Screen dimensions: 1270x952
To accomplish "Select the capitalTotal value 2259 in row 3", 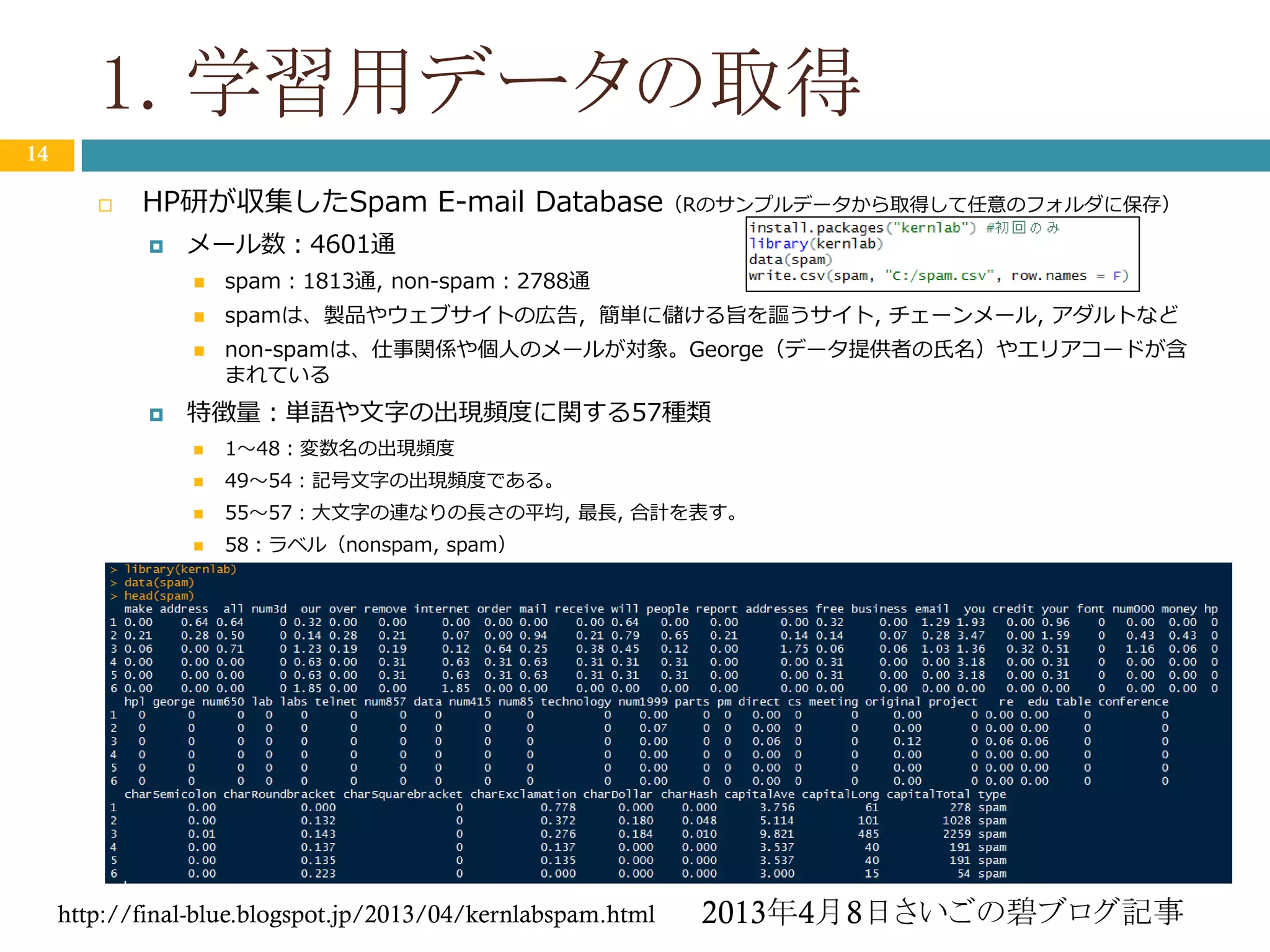I will [957, 834].
